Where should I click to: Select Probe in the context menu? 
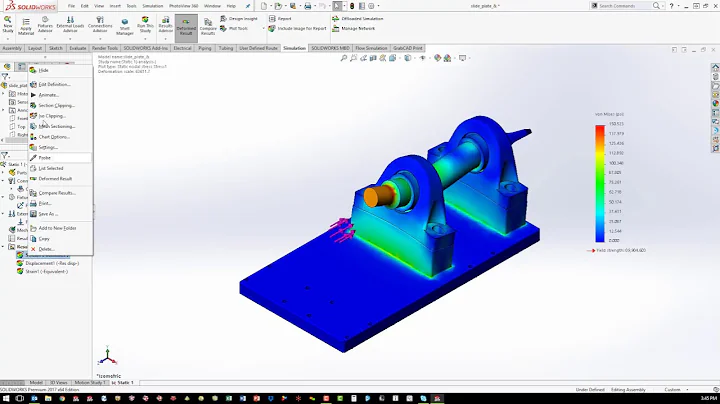pyautogui.click(x=60, y=158)
